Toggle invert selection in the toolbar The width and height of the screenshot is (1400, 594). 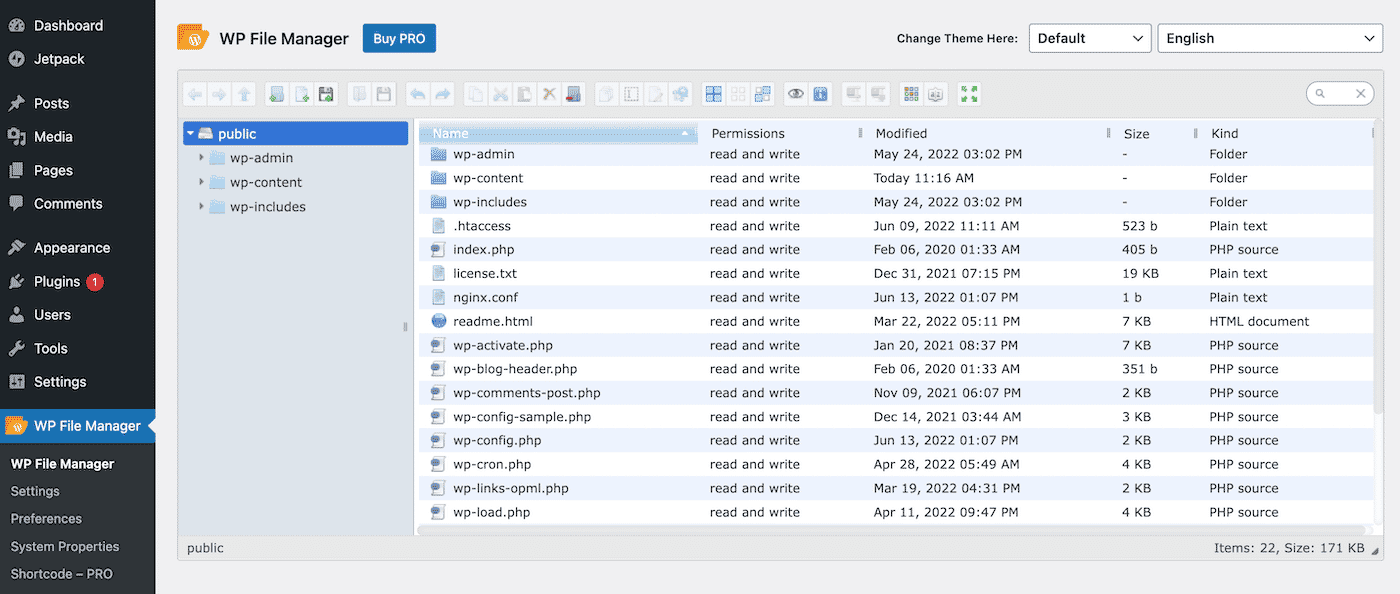pos(763,93)
